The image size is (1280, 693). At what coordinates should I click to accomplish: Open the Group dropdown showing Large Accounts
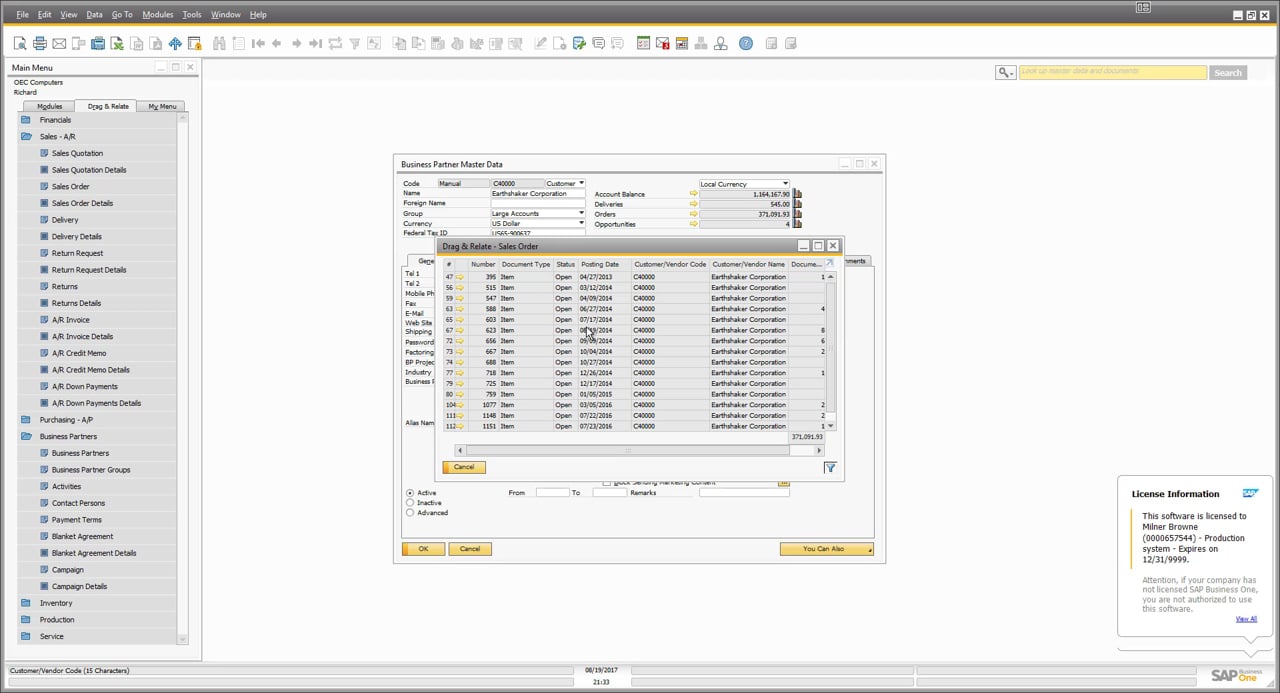pos(581,213)
